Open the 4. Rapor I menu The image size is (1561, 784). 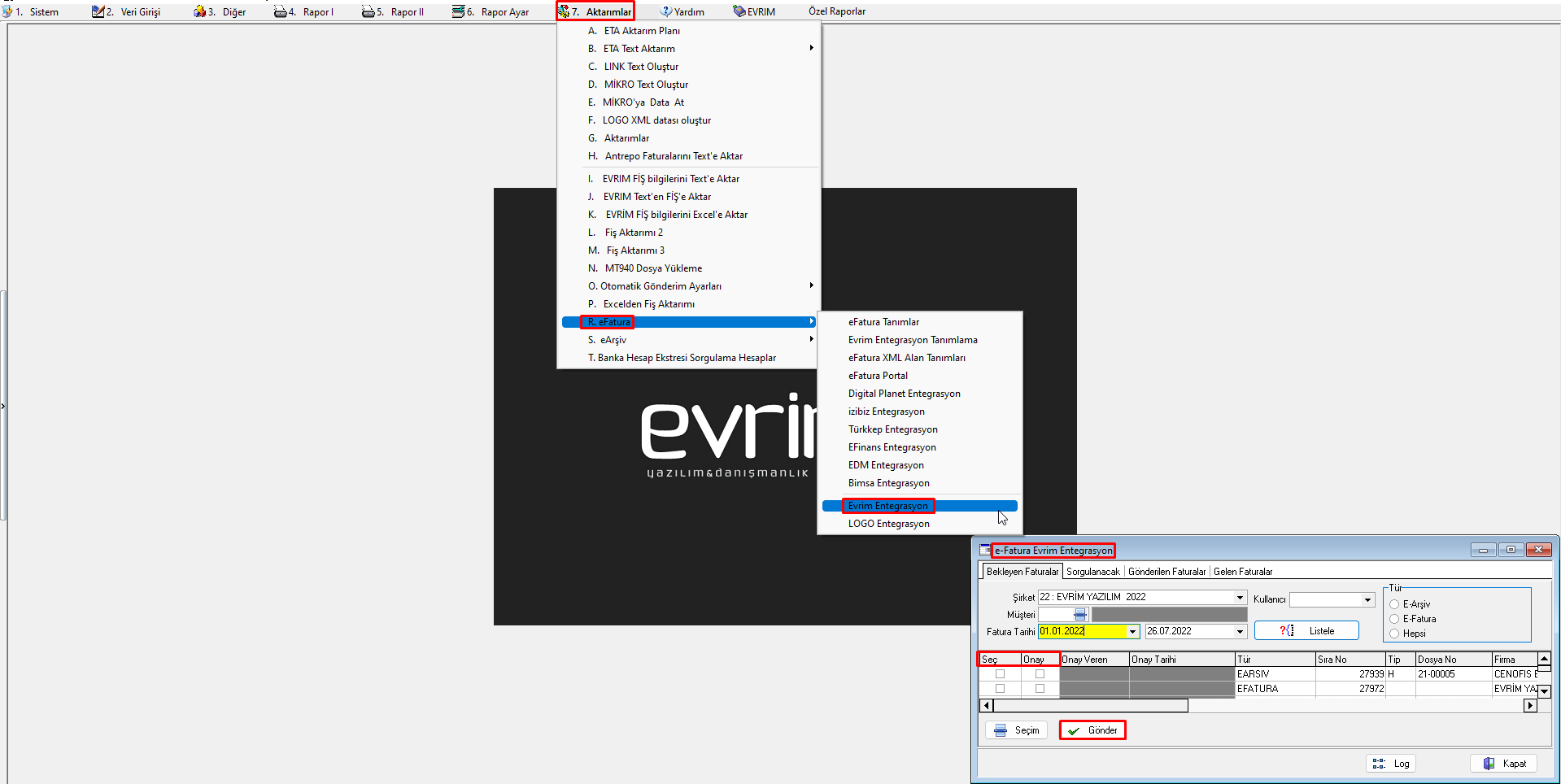point(303,11)
